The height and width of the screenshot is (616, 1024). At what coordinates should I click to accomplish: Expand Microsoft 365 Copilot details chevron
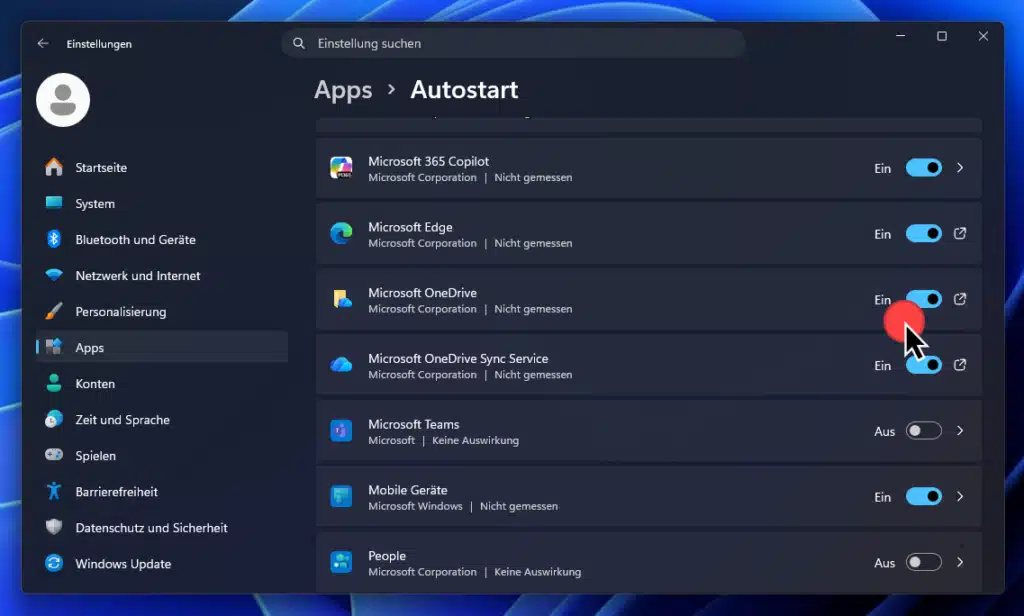click(959, 168)
